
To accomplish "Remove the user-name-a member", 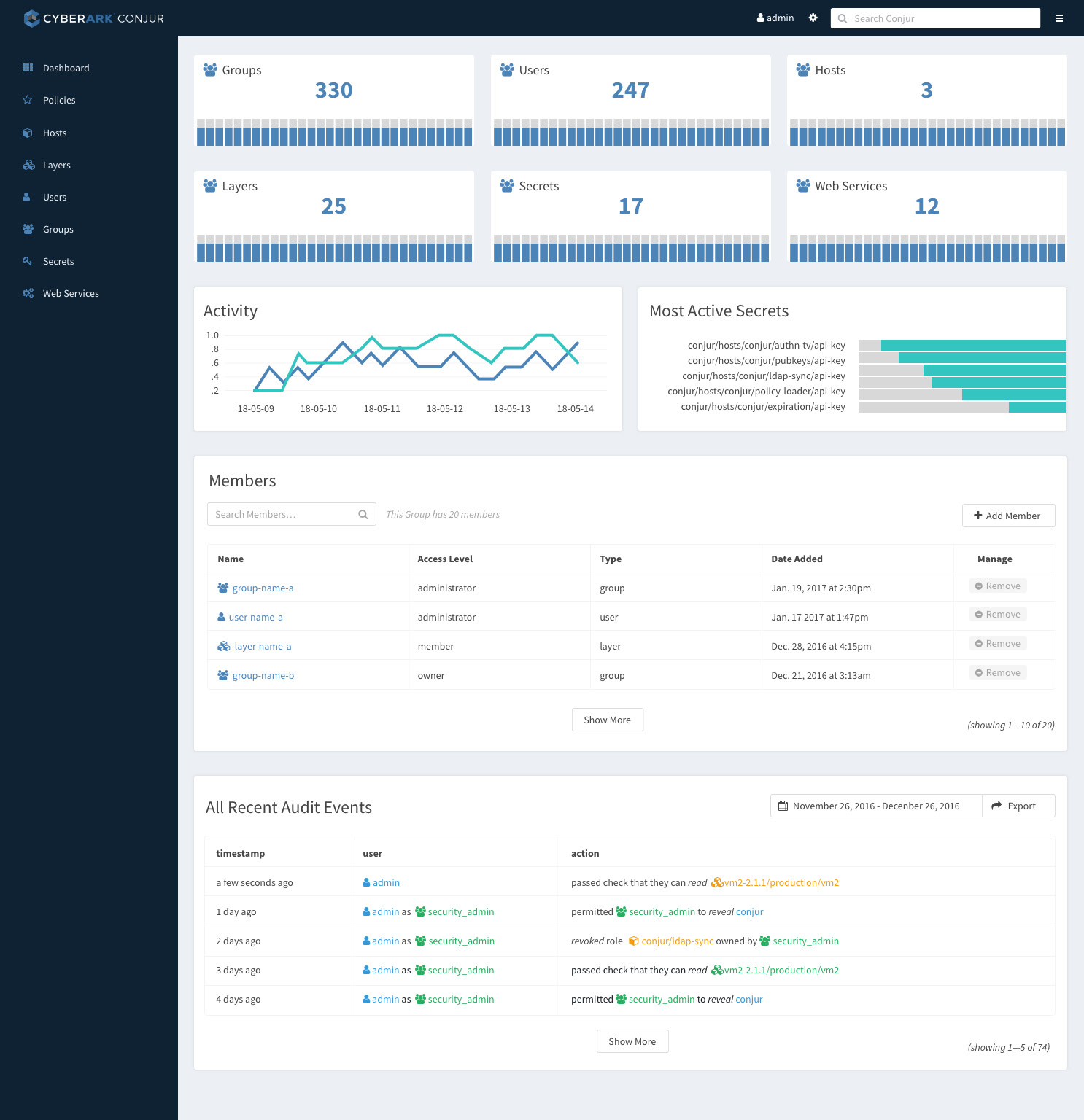I will [998, 615].
